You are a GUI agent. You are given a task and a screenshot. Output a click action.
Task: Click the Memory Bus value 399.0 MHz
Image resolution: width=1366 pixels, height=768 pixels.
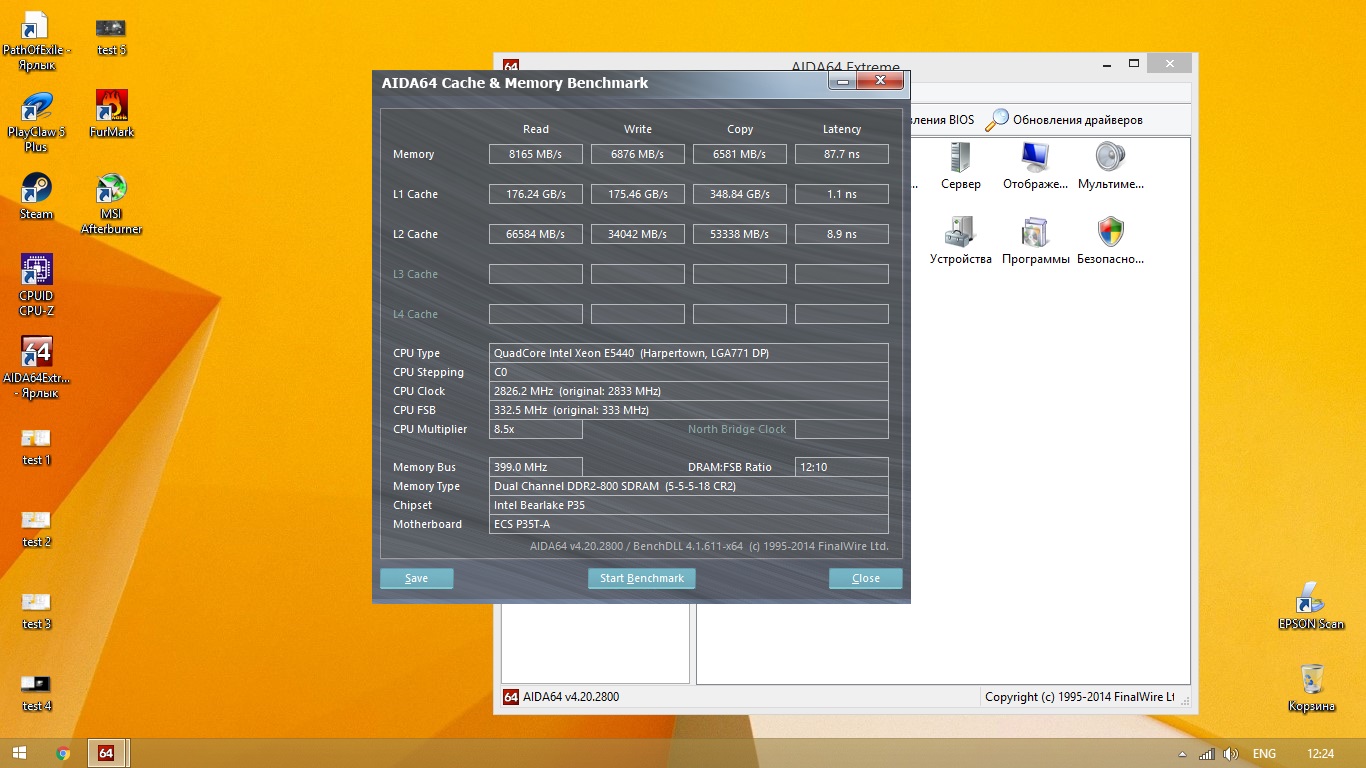[x=536, y=467]
